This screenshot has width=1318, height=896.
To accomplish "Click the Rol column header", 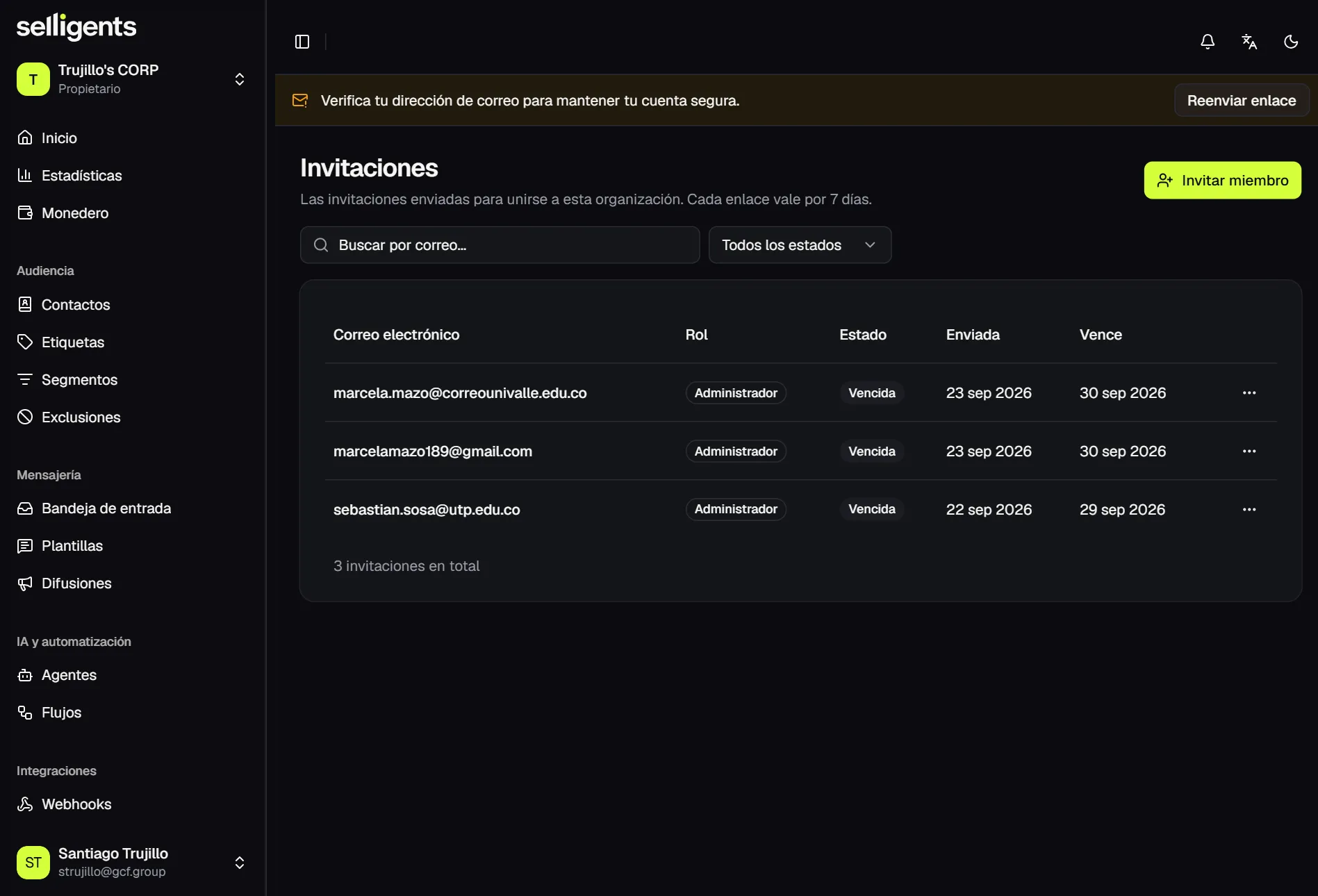I will 696,335.
